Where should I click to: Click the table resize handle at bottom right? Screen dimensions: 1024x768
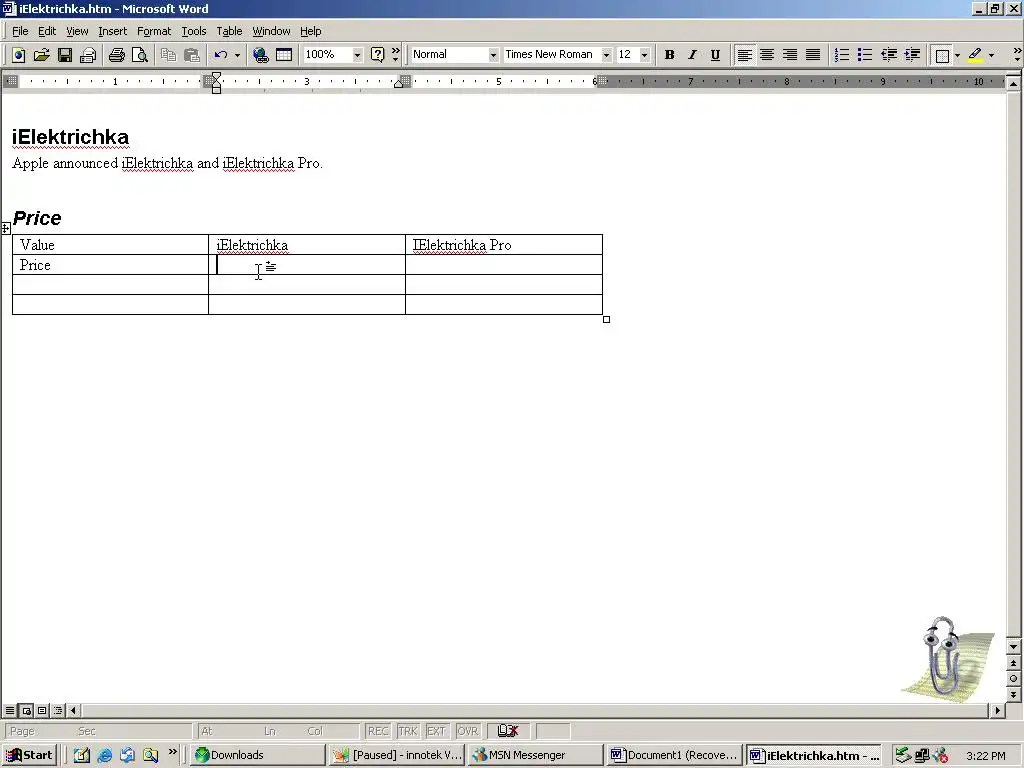[x=606, y=319]
